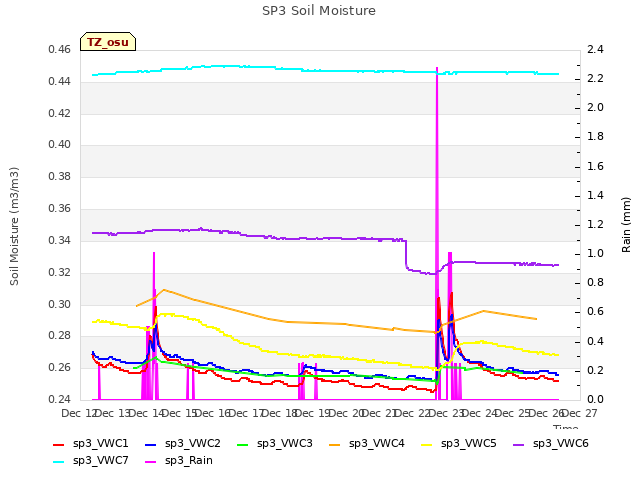Click the TZ_osu annotation box
The width and height of the screenshot is (640, 480).
[x=108, y=42]
